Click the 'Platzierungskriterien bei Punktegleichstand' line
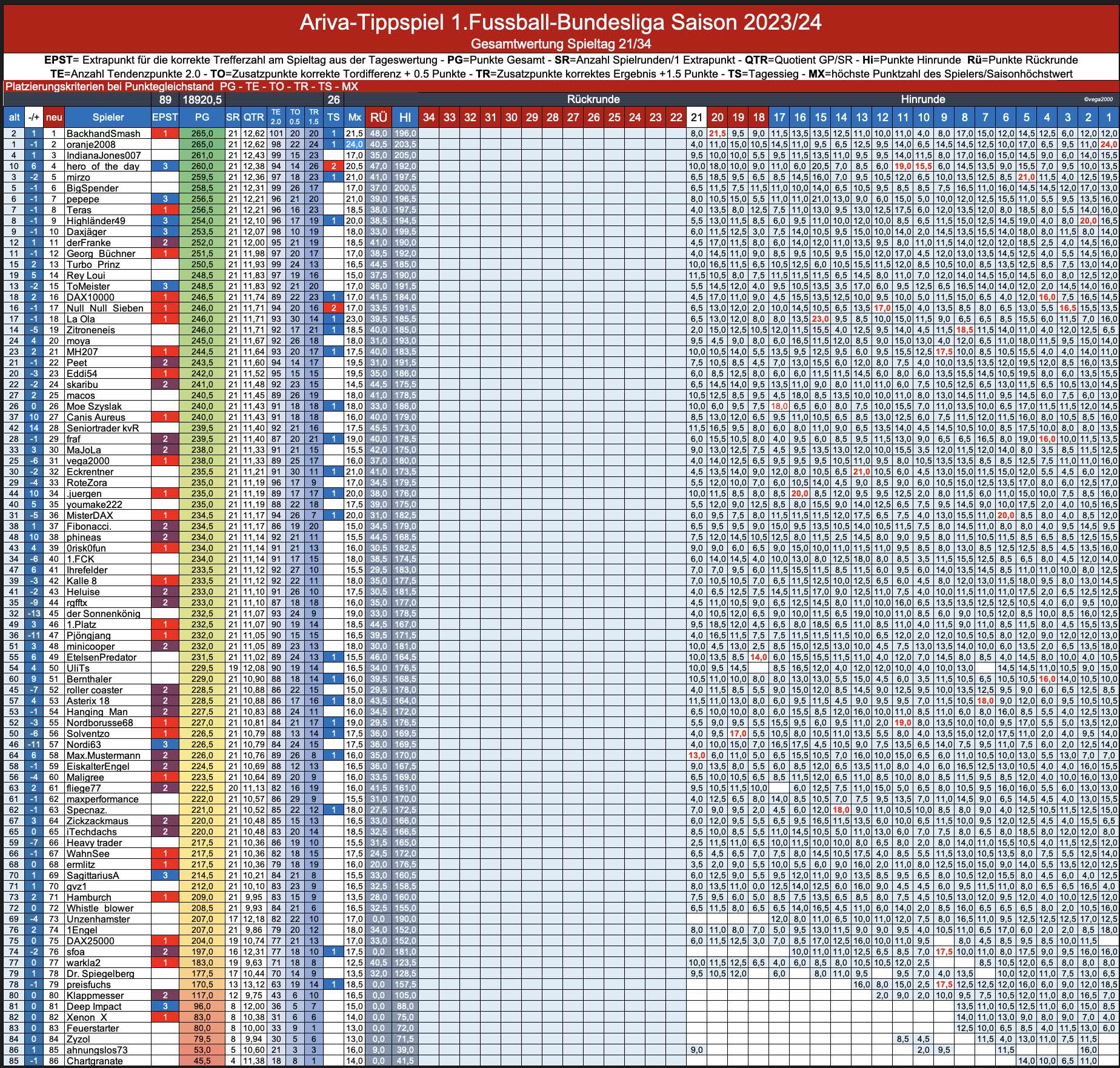Screen dimensions: 1120x1068 pos(182,86)
